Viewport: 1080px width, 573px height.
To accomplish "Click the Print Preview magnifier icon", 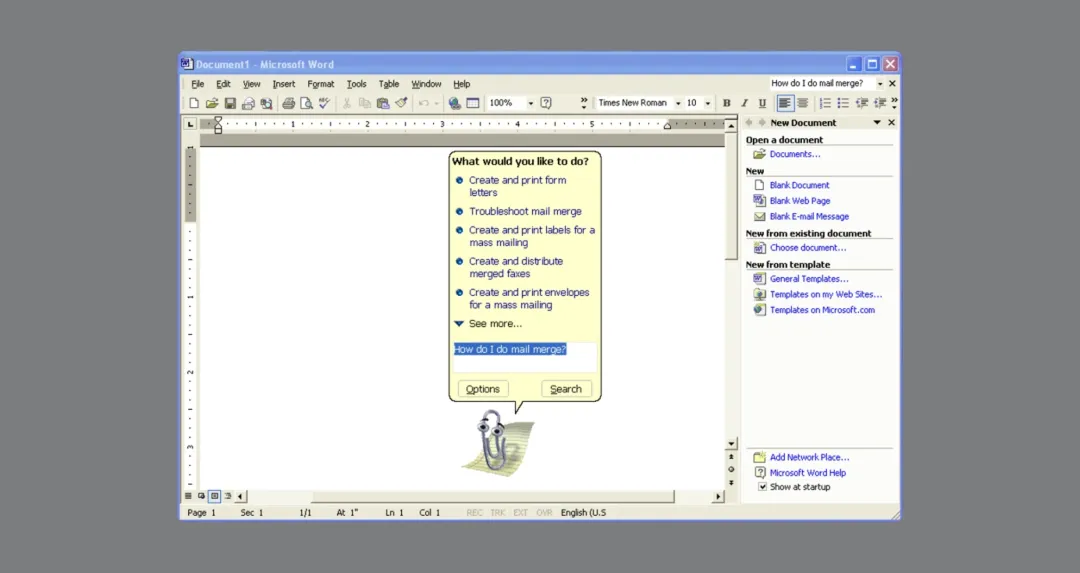I will (x=307, y=103).
